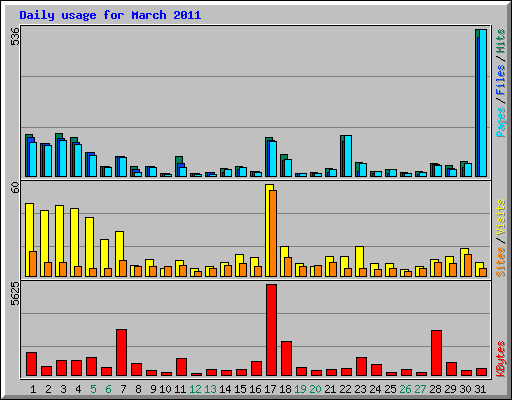512x400 pixels.
Task: Select the red KBytes bar for day 17
Action: 271,330
